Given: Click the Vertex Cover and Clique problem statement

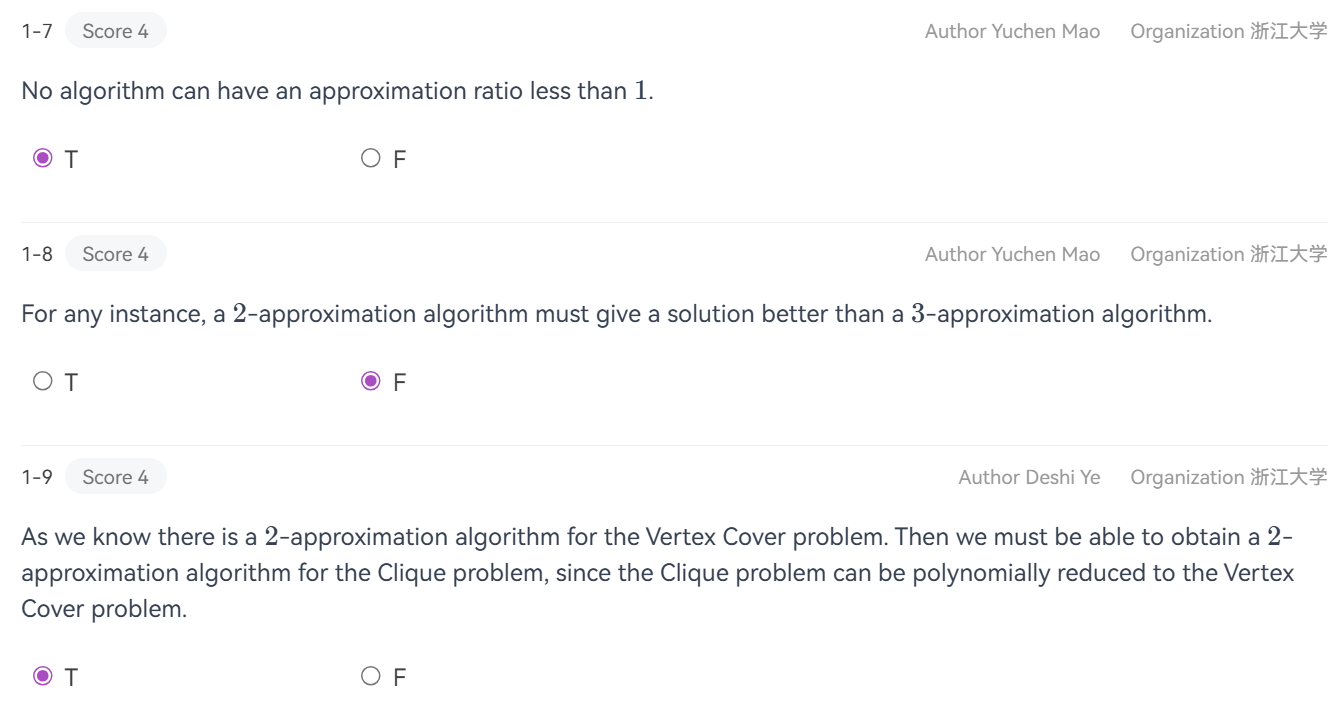Looking at the screenshot, I should pyautogui.click(x=656, y=572).
